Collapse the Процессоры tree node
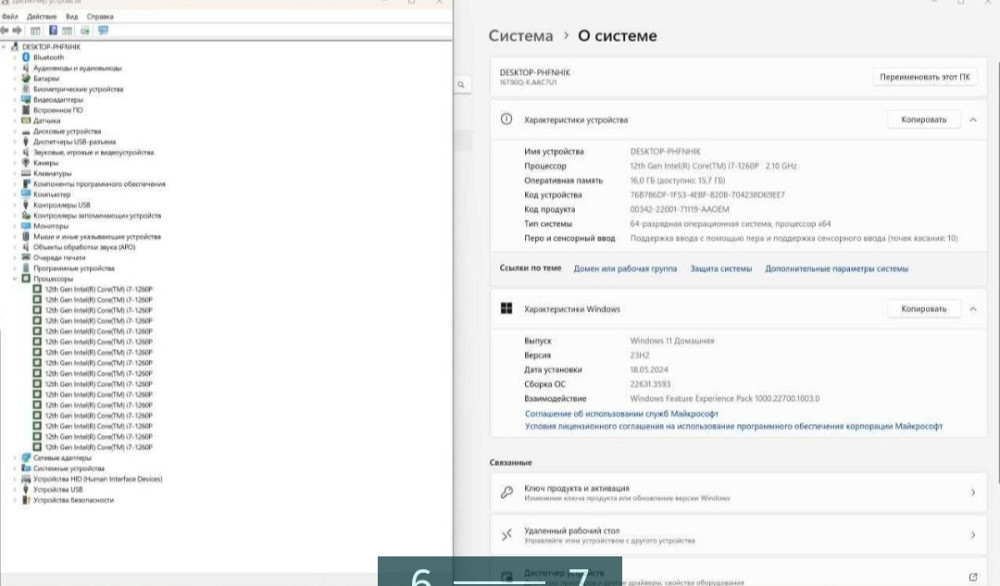 pyautogui.click(x=15, y=278)
